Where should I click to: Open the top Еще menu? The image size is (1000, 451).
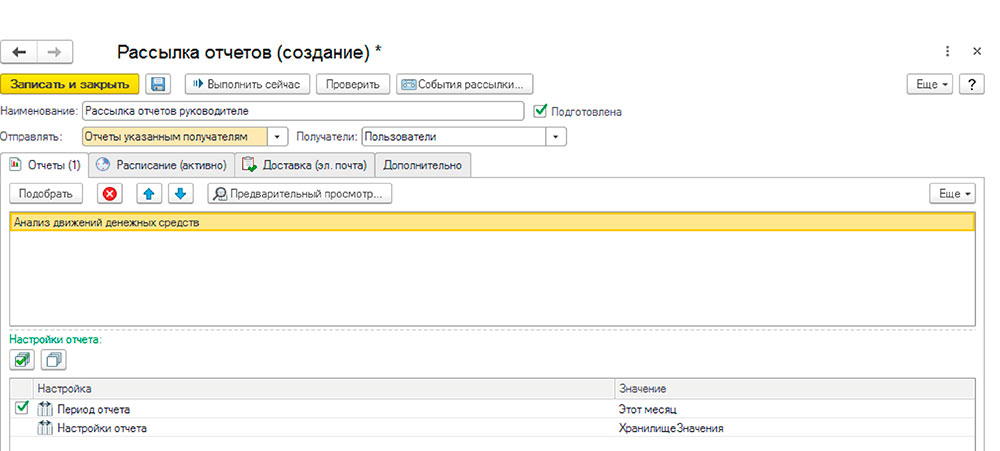(929, 84)
